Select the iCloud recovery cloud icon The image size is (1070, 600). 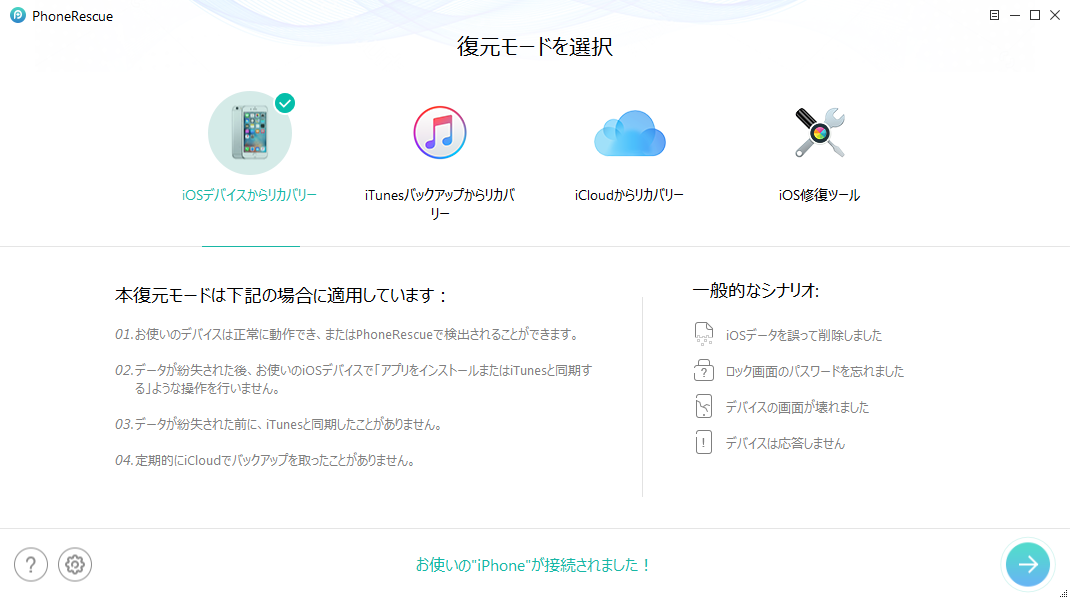629,133
